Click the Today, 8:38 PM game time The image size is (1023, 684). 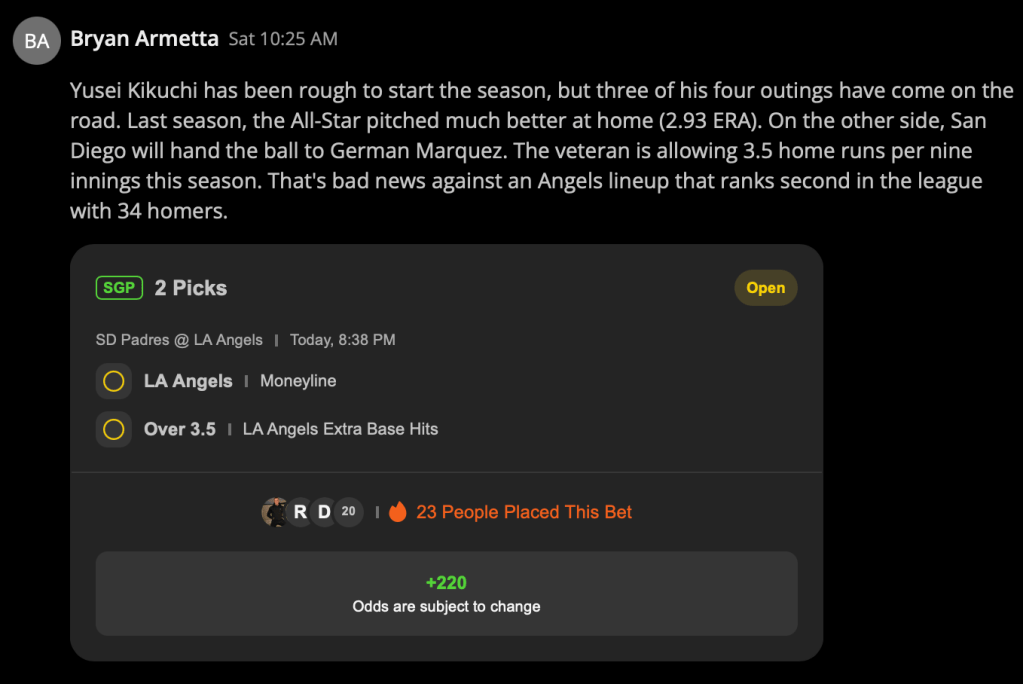pos(343,340)
